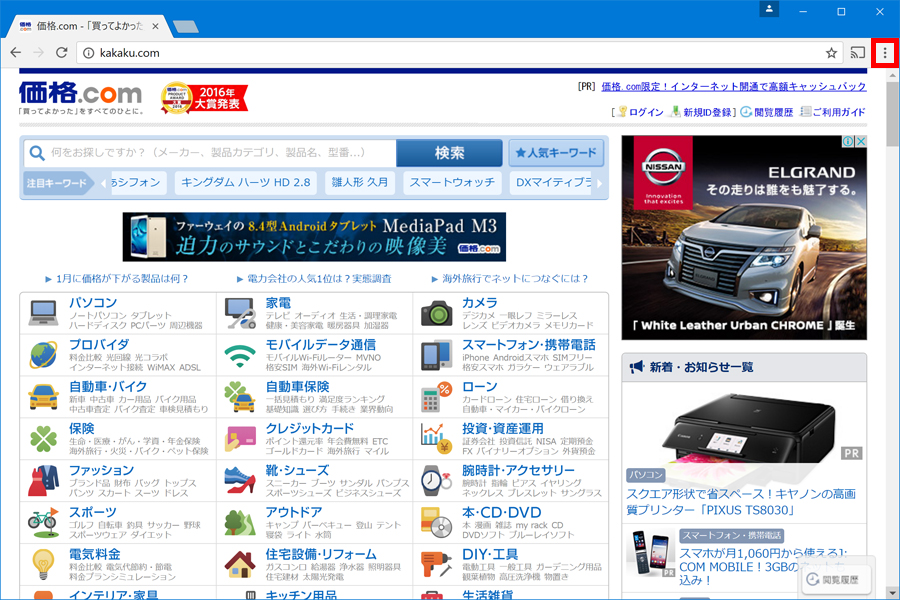Bookmark this page with the star icon
The height and width of the screenshot is (600, 900).
click(x=831, y=53)
